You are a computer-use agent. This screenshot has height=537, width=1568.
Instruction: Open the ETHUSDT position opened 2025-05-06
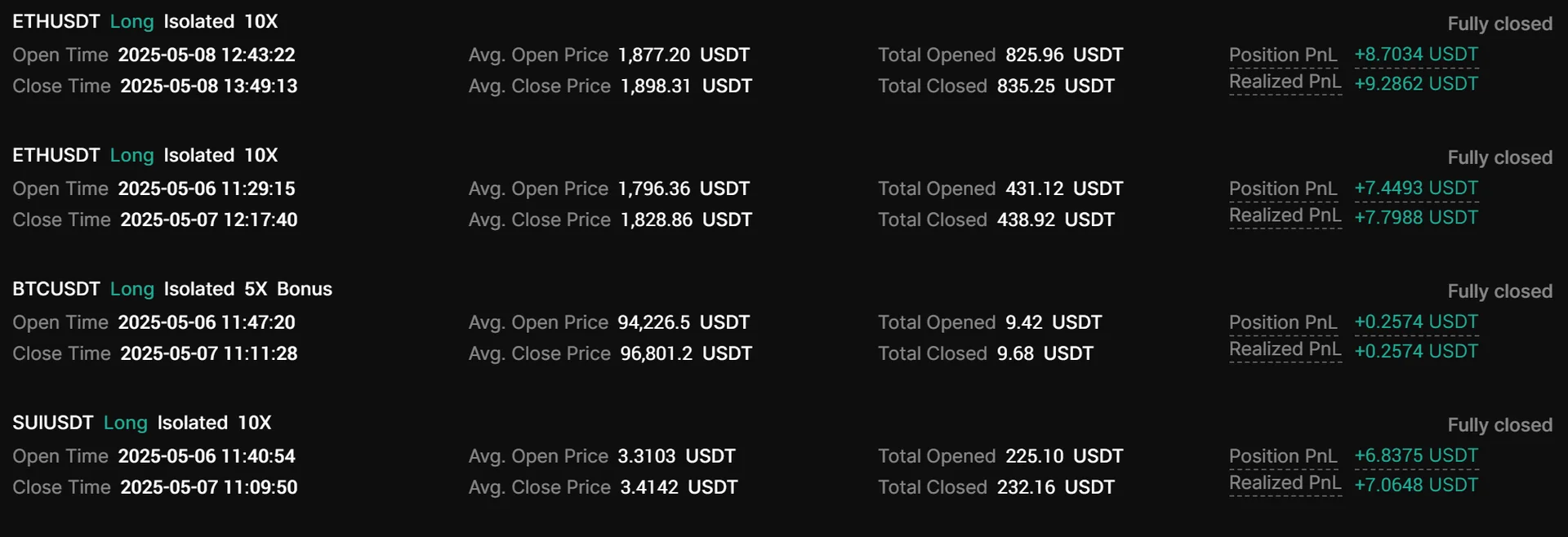(x=56, y=156)
